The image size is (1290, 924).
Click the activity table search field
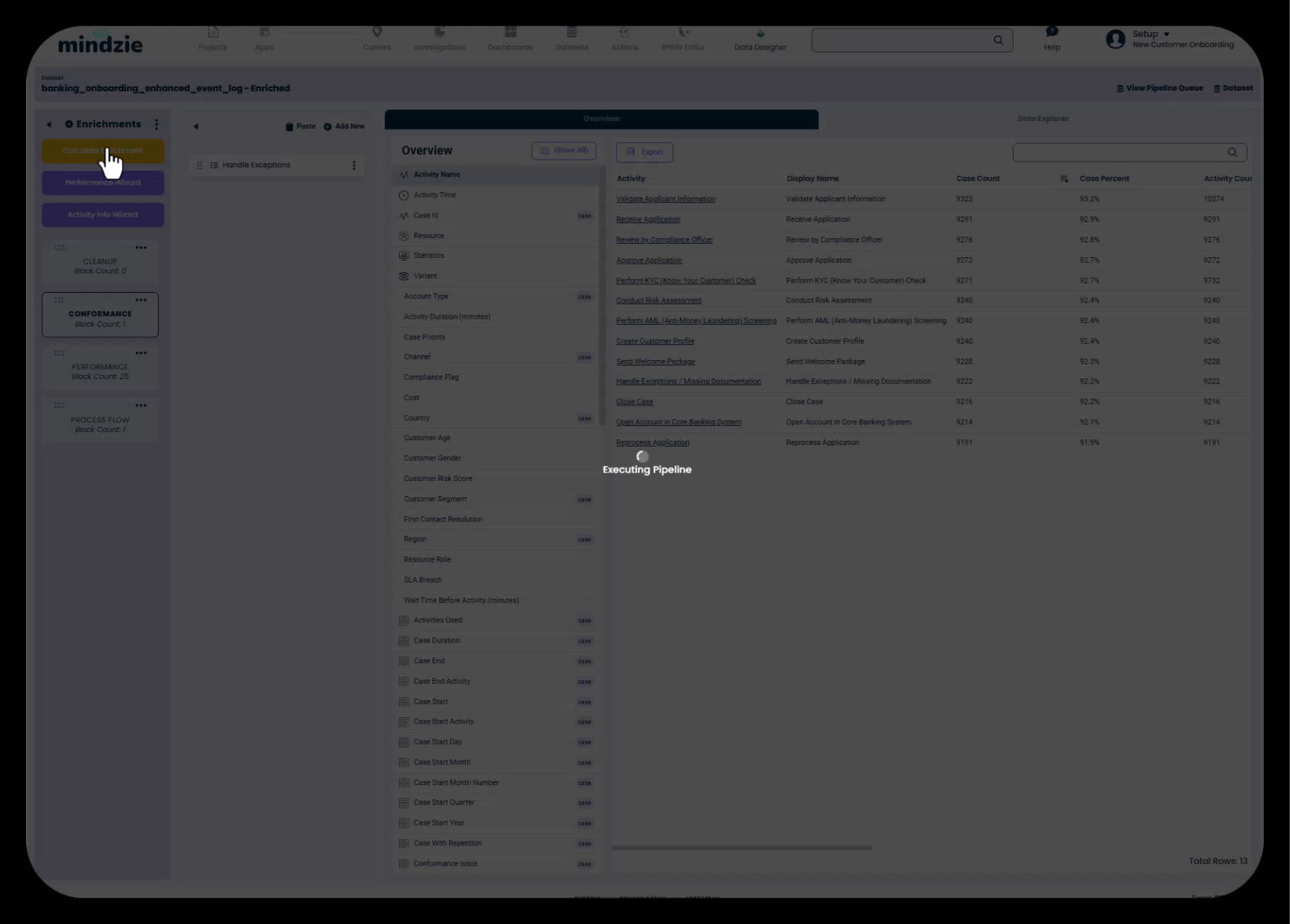[1120, 152]
